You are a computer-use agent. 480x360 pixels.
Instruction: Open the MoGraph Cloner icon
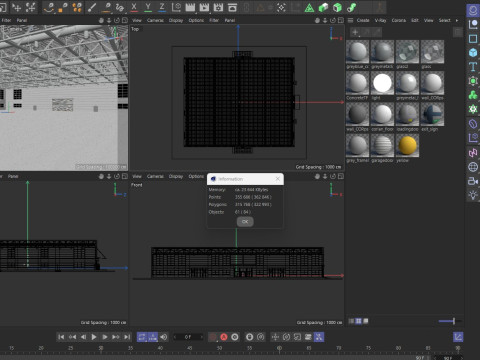(x=473, y=95)
